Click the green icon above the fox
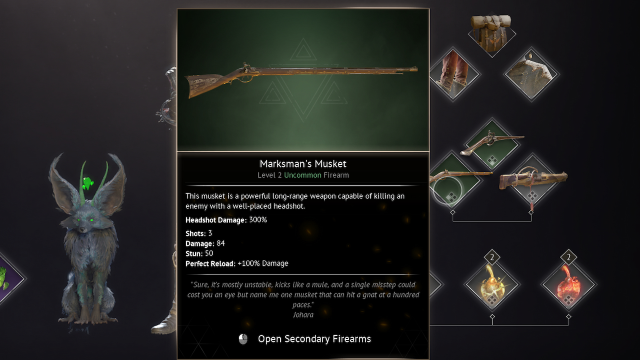Viewport: 640px width, 360px height. [87, 183]
